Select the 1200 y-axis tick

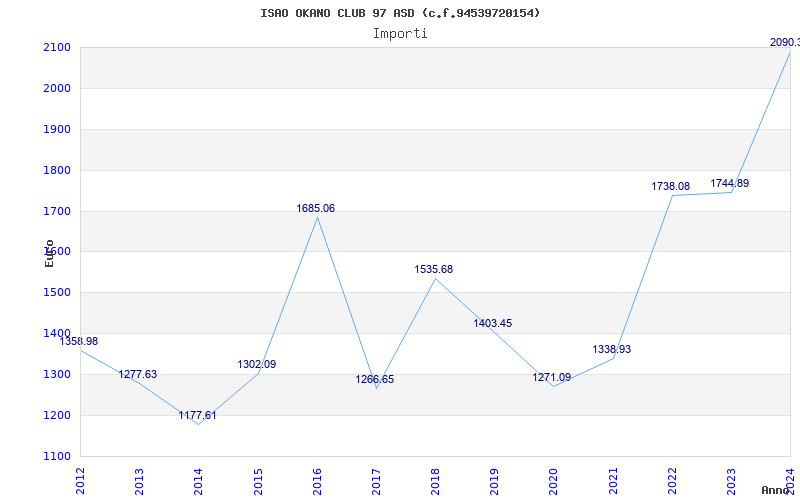(58, 415)
